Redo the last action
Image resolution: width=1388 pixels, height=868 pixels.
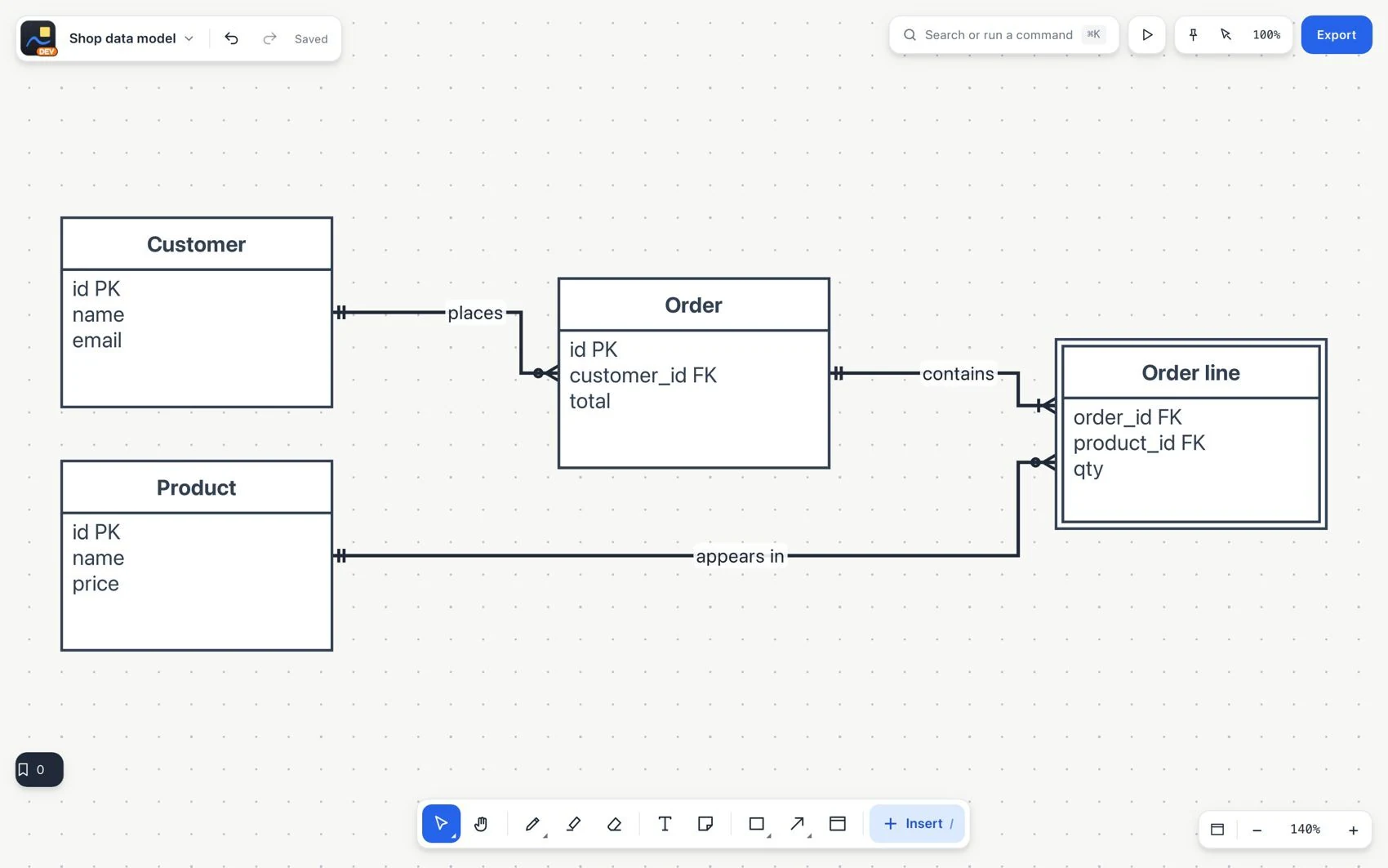pyautogui.click(x=269, y=38)
